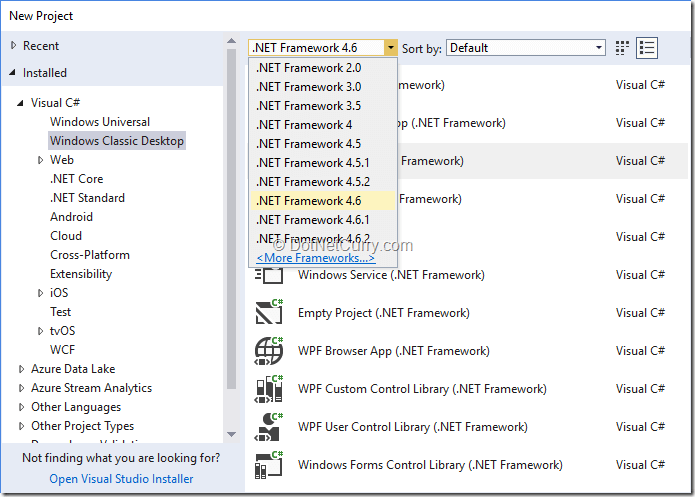Select .NET Standard category
This screenshot has width=695, height=497.
click(x=87, y=198)
